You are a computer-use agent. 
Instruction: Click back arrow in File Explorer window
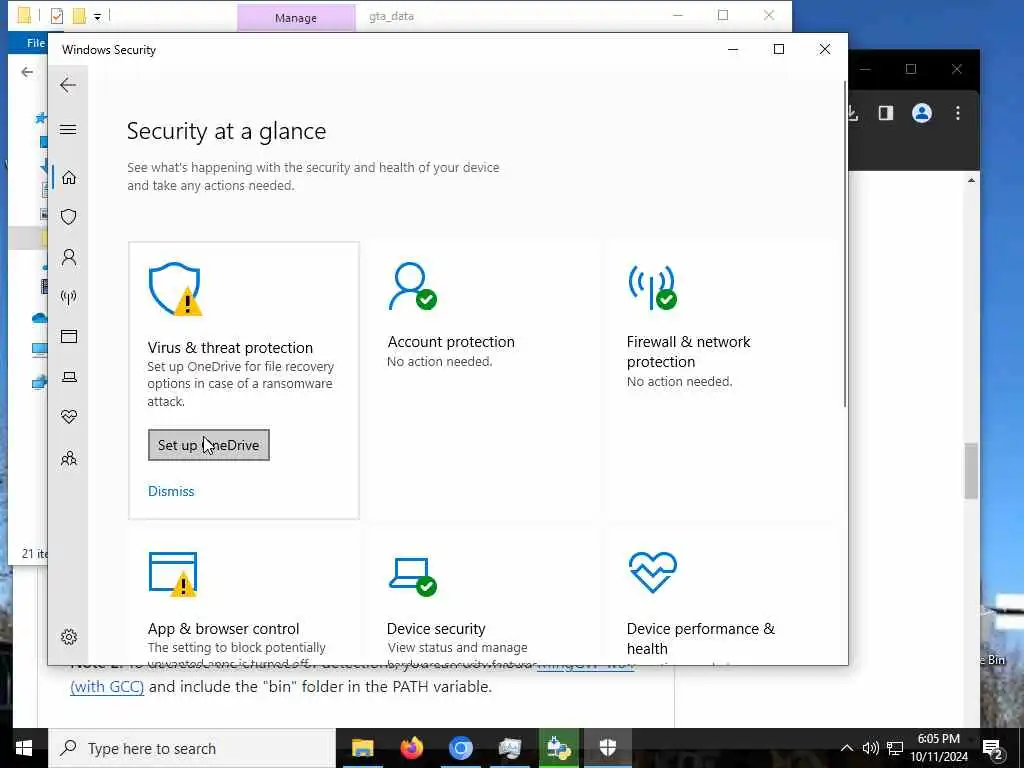point(27,72)
